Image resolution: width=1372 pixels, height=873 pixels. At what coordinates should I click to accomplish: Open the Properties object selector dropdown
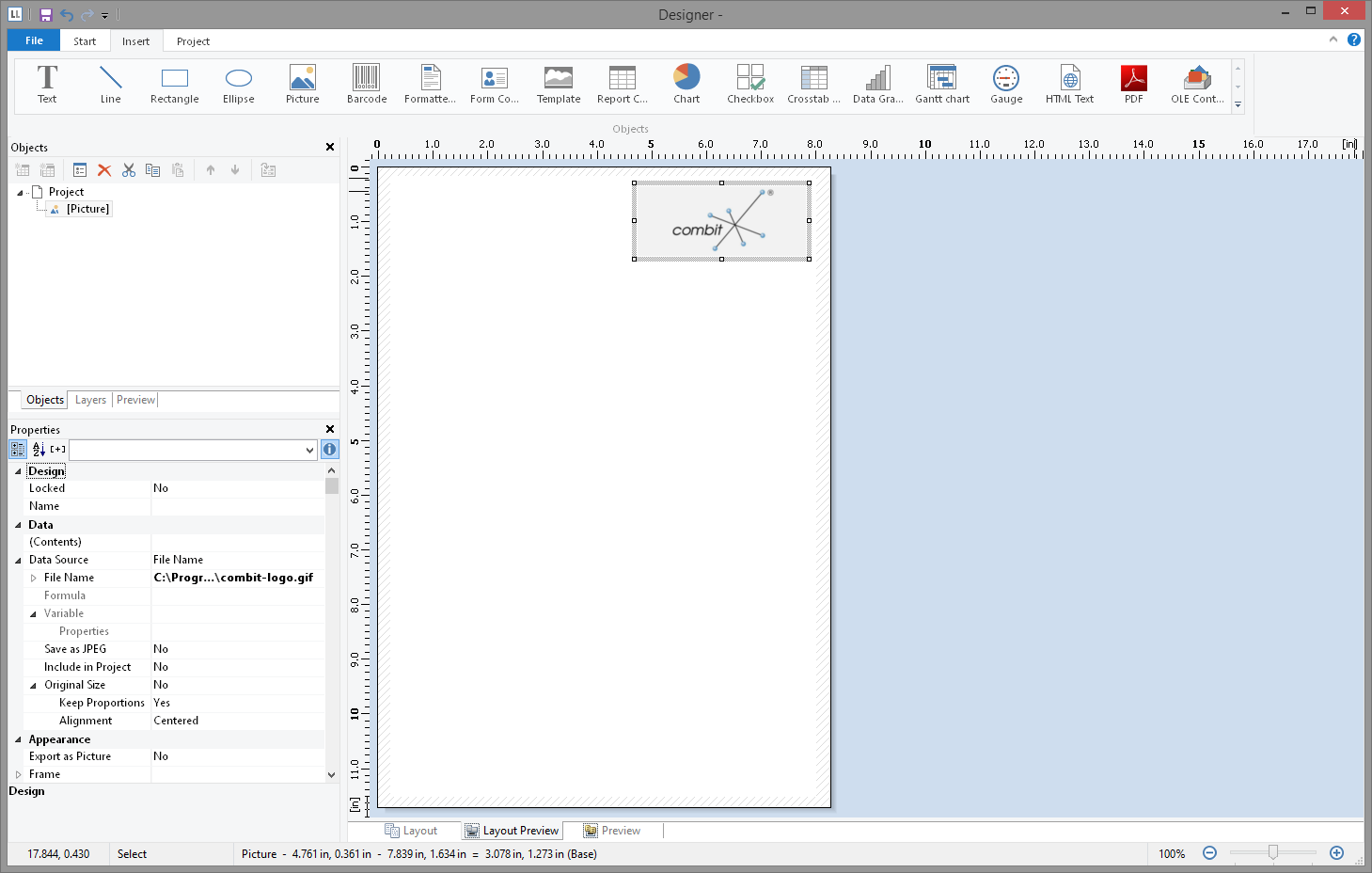[x=309, y=451]
